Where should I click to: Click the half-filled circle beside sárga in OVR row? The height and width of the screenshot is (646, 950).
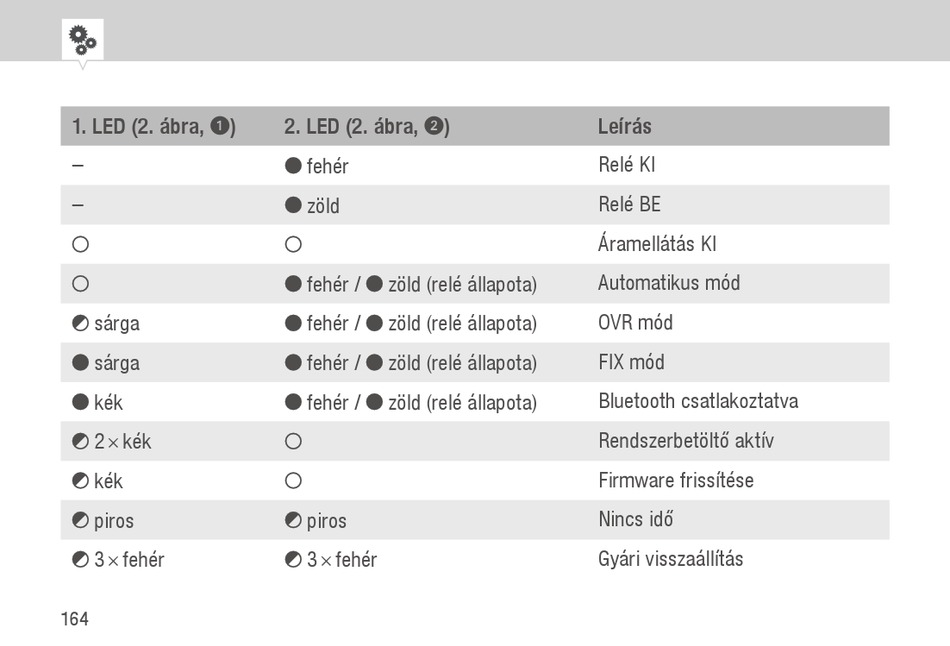[x=81, y=323]
